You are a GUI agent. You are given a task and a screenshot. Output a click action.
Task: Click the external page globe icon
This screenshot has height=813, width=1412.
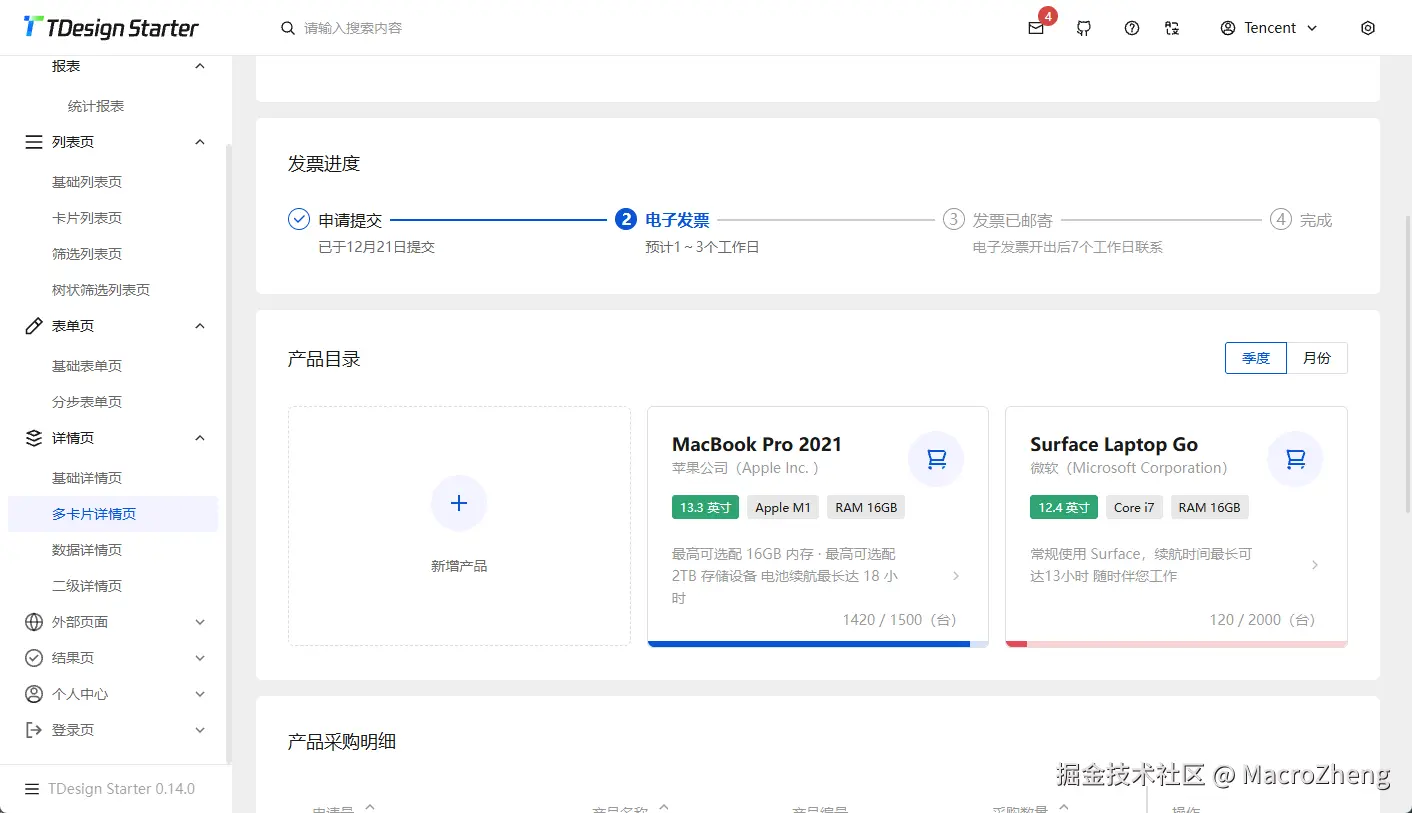[x=34, y=622]
